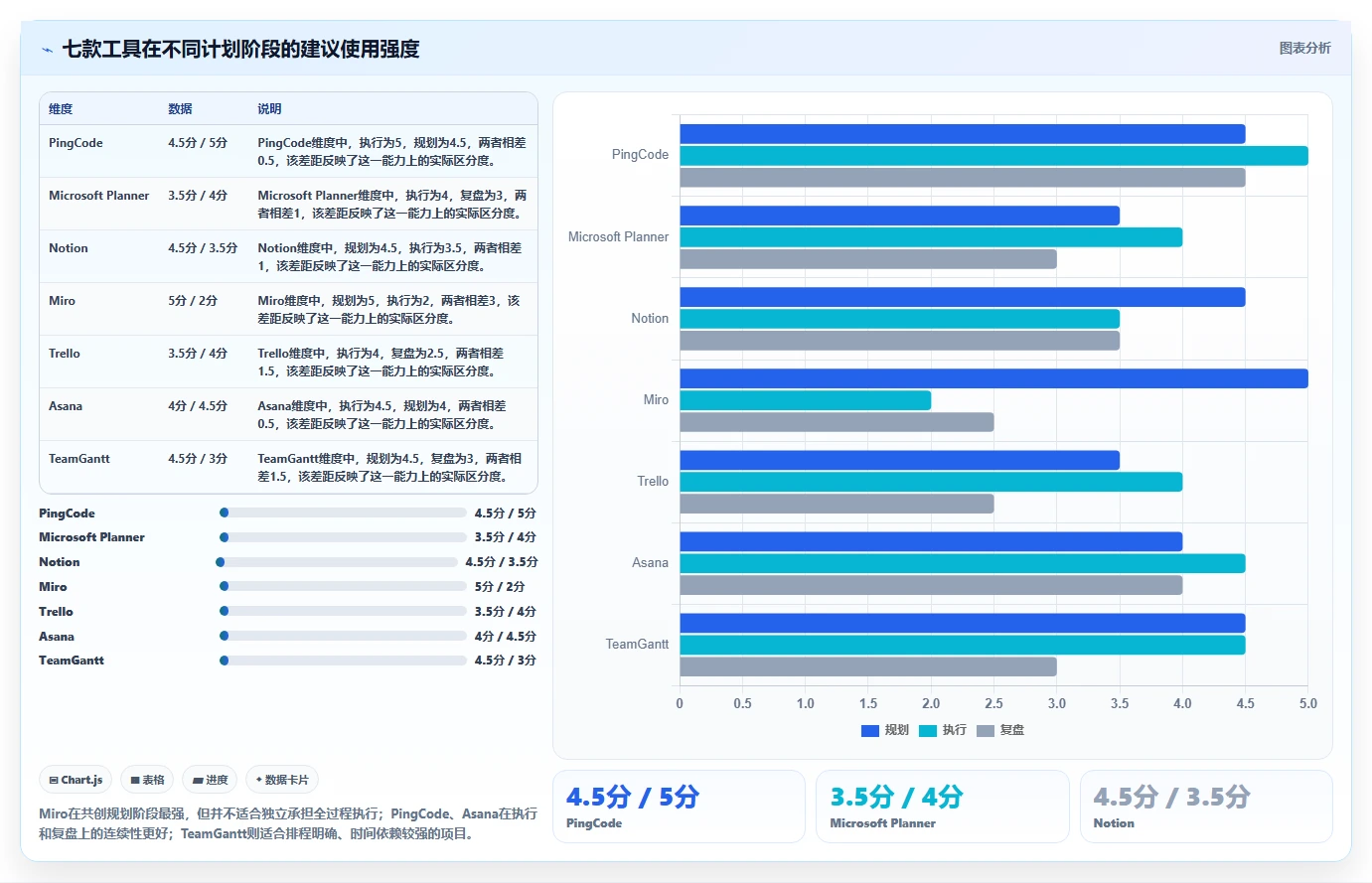The image size is (1372, 883).
Task: Select the 表格 tag pill
Action: [x=148, y=780]
